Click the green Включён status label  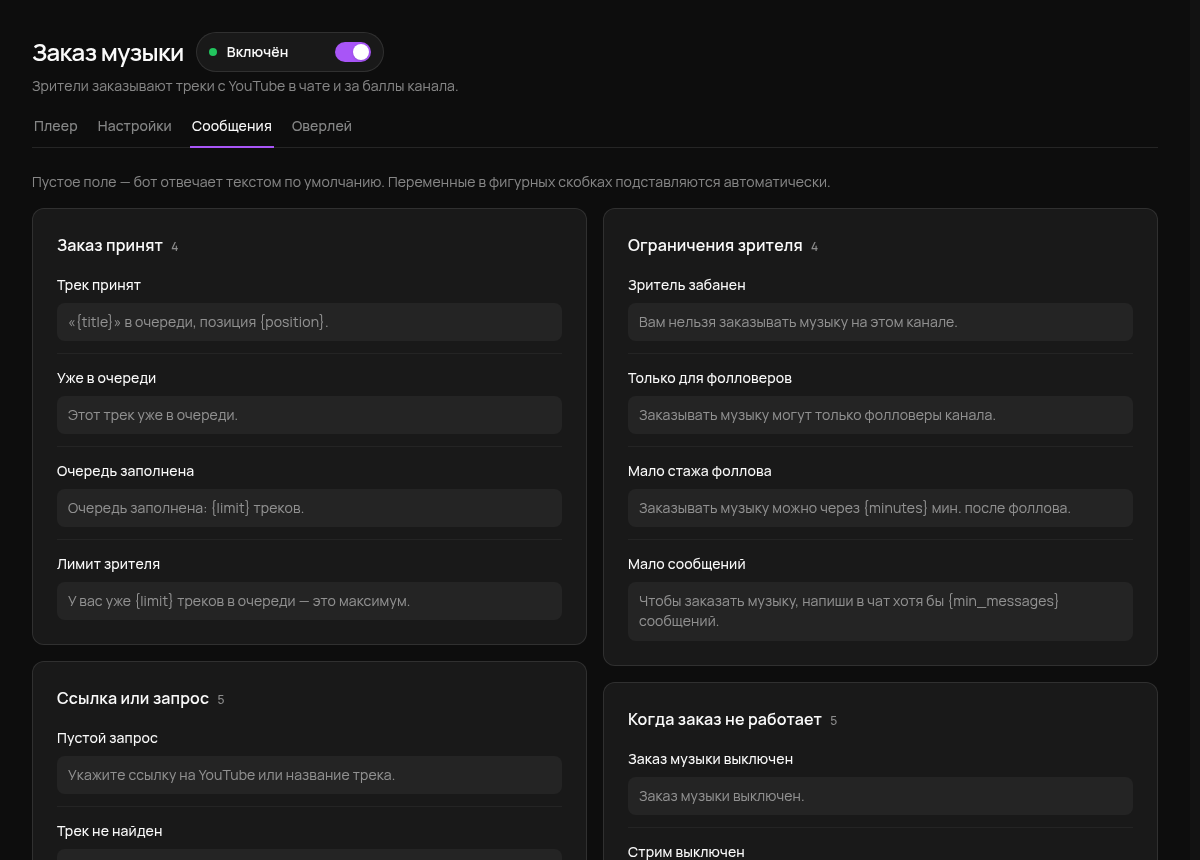tap(257, 52)
